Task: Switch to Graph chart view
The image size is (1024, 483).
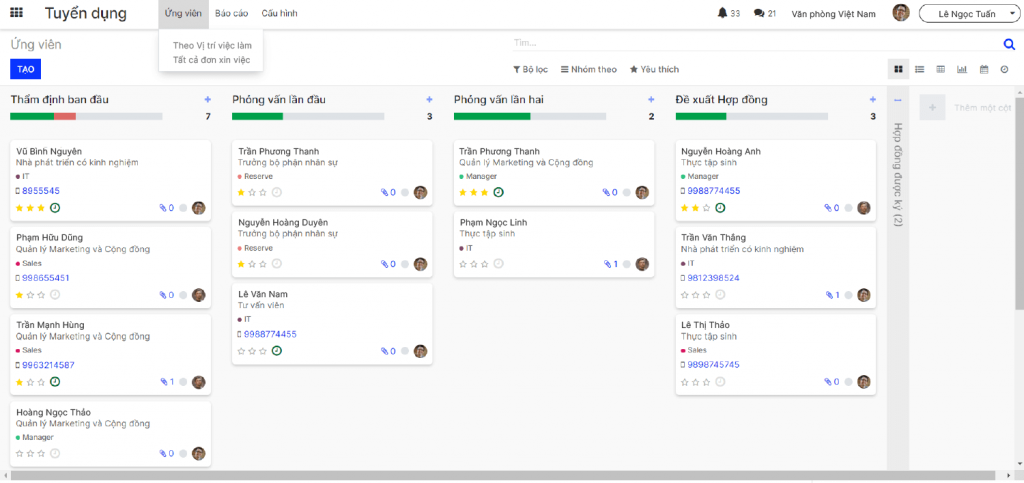Action: pyautogui.click(x=962, y=69)
